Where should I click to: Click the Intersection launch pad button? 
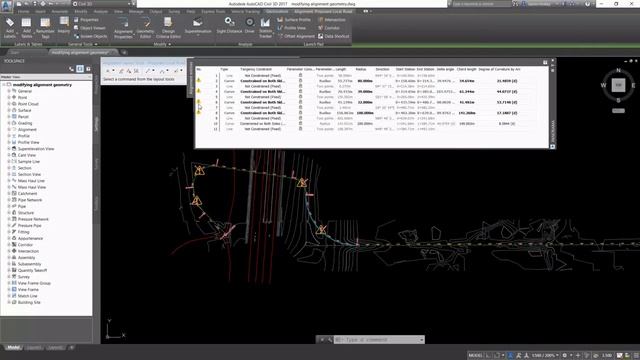coord(331,20)
